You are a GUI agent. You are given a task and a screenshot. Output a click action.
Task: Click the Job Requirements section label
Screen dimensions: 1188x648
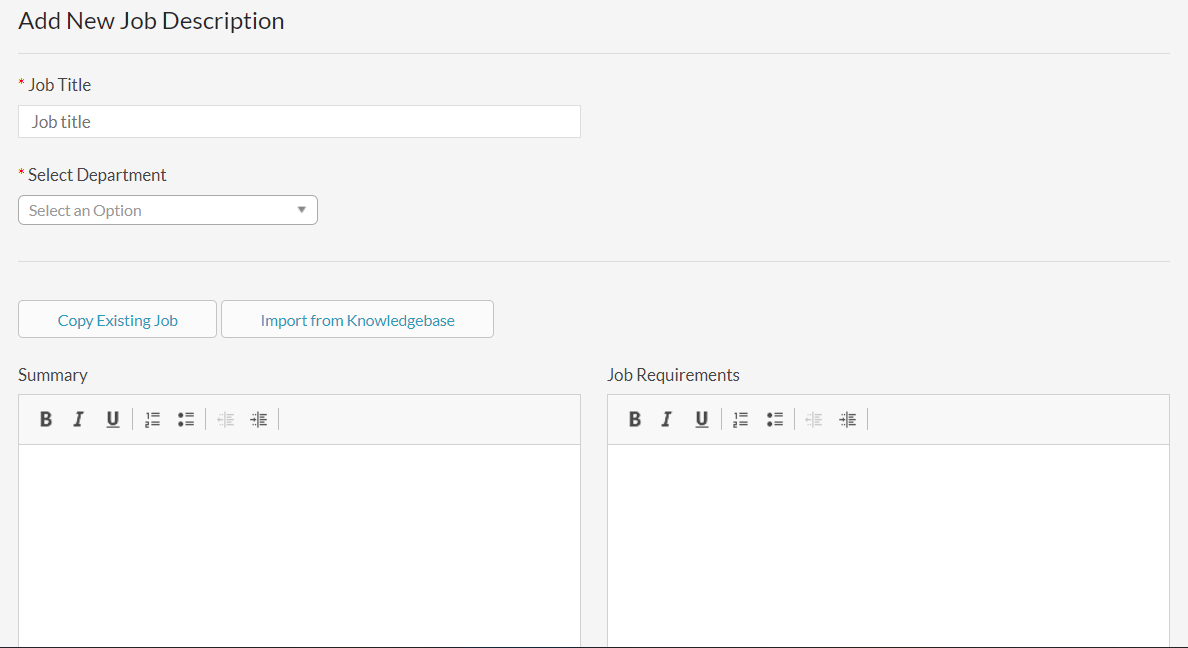[x=673, y=375]
